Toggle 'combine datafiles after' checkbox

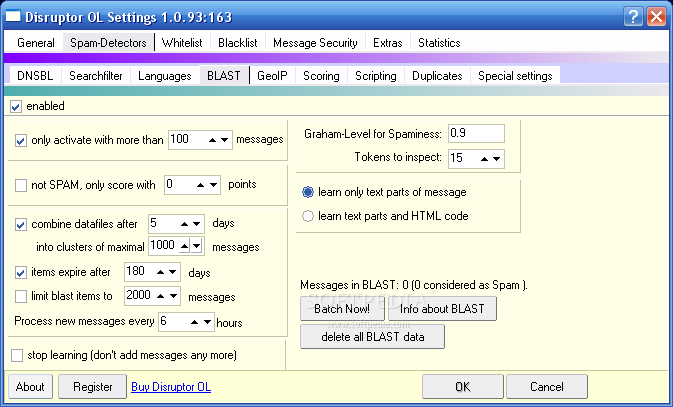pyautogui.click(x=21, y=225)
